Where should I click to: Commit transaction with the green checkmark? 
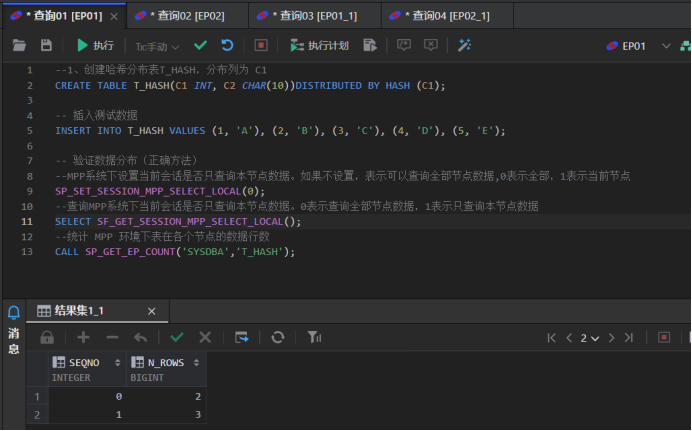click(200, 45)
